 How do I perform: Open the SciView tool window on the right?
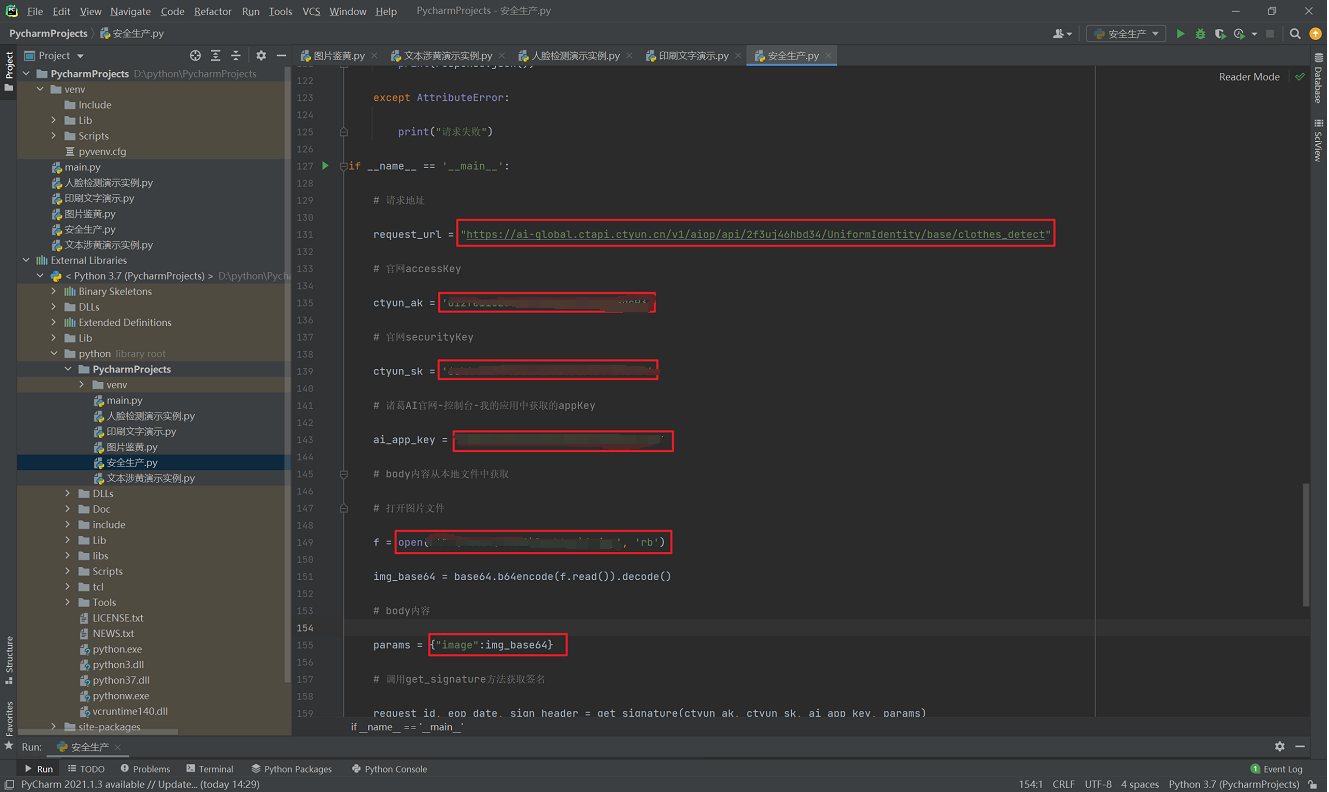coord(1318,142)
